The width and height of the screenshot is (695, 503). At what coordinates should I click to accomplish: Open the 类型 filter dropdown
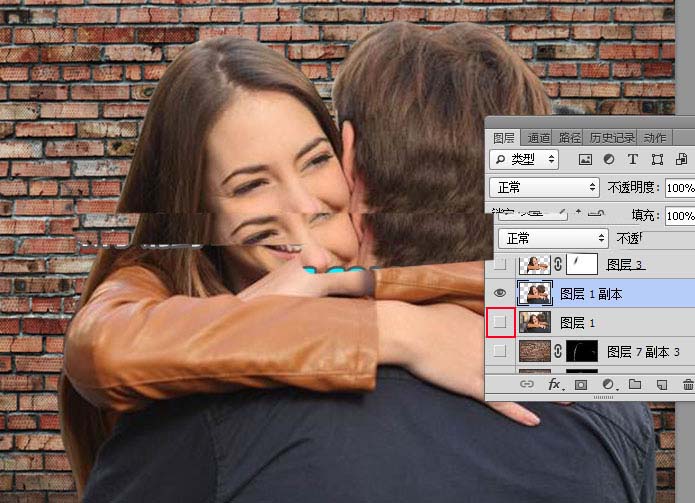point(524,159)
